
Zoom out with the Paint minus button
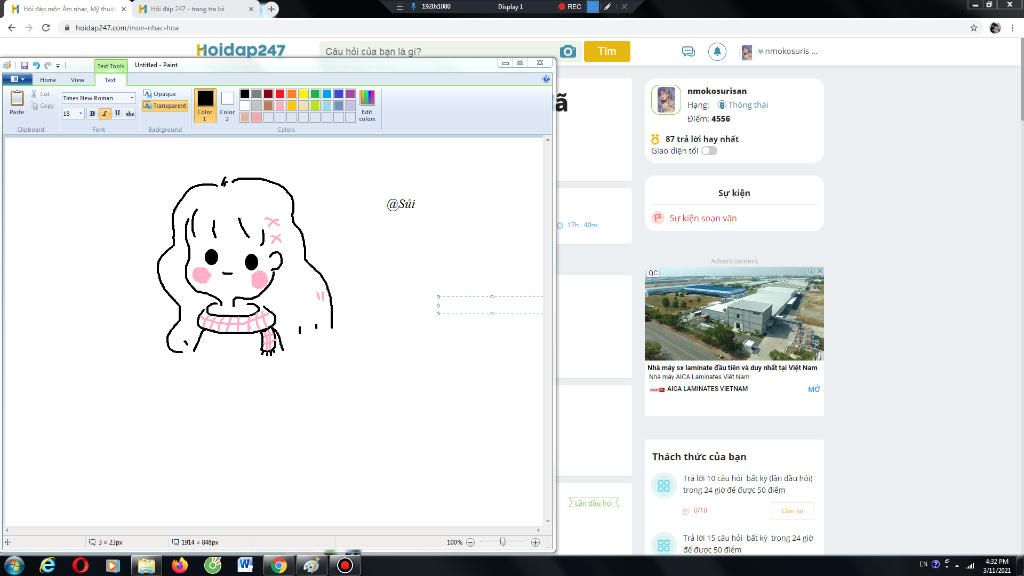tap(470, 542)
